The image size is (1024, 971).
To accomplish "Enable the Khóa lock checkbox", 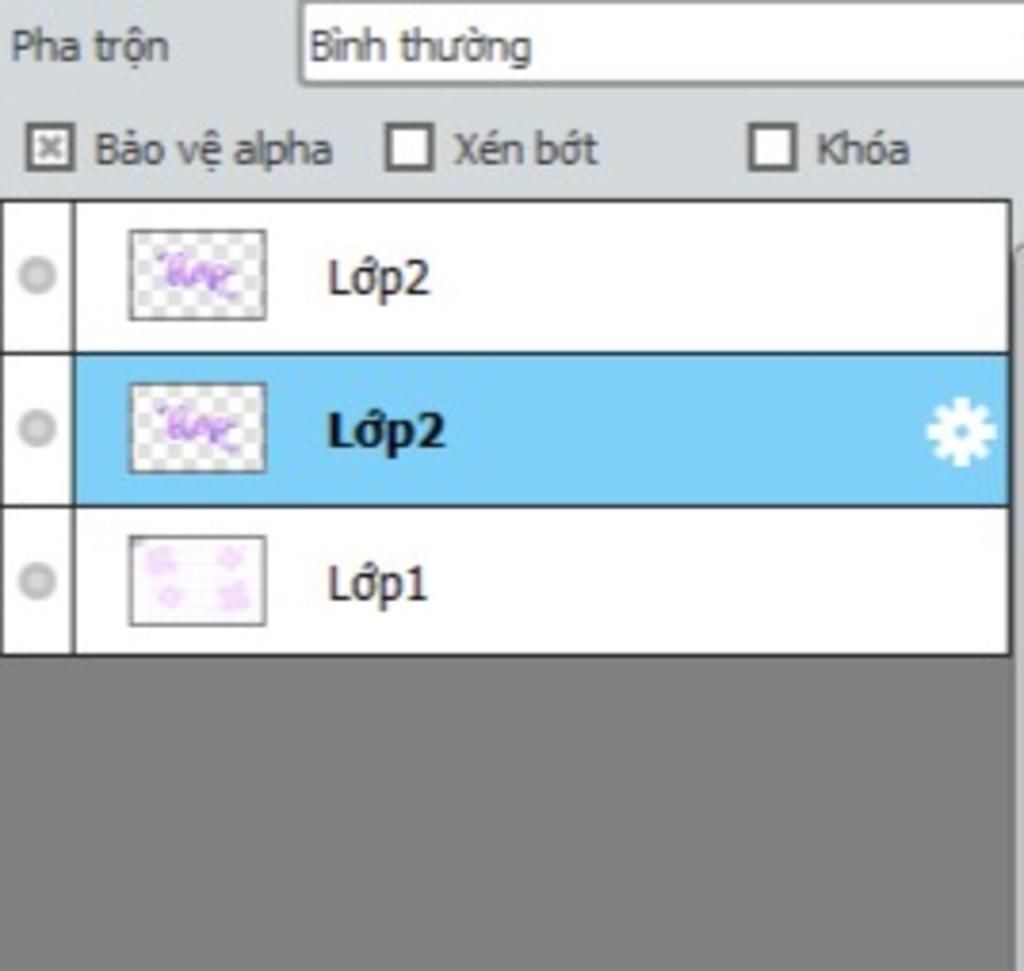I will (772, 148).
